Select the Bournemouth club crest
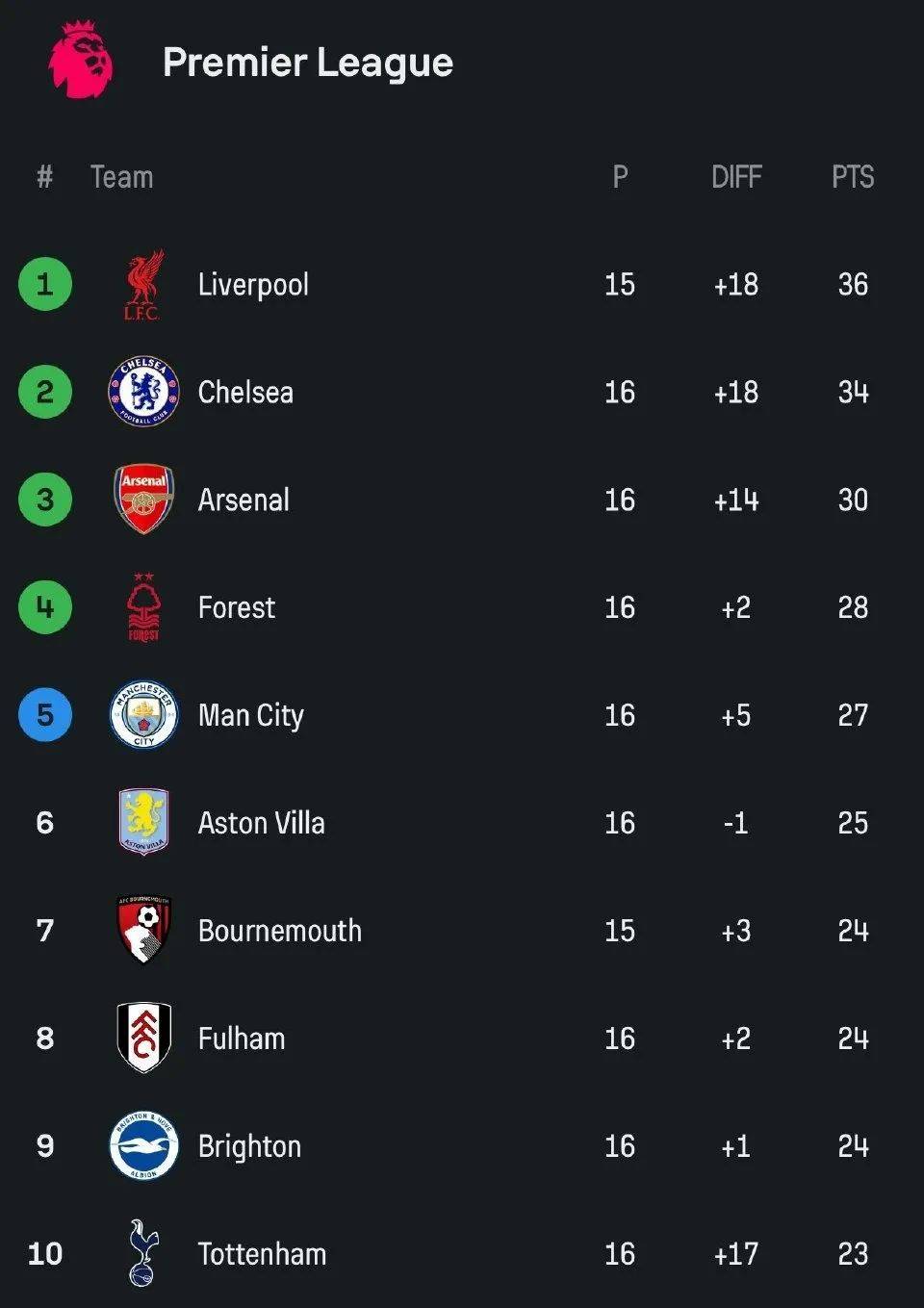The width and height of the screenshot is (924, 1308). (143, 930)
